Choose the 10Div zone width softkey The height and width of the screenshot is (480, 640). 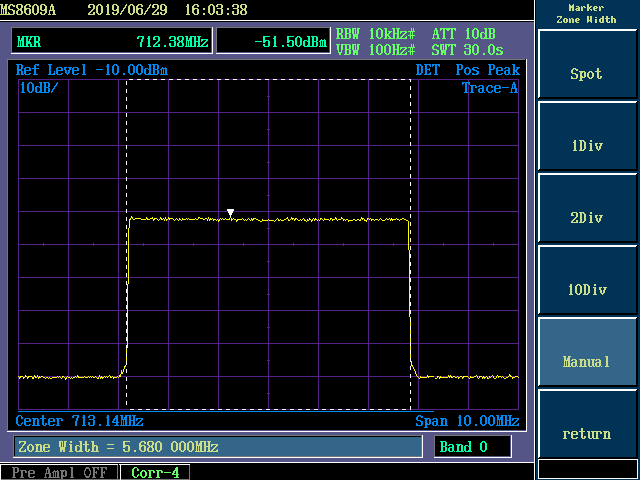coord(587,280)
